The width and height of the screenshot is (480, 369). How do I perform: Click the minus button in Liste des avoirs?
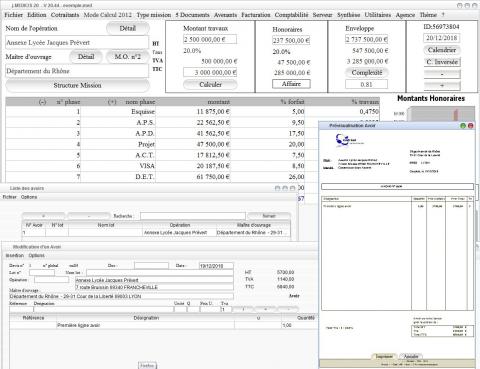pos(89,216)
